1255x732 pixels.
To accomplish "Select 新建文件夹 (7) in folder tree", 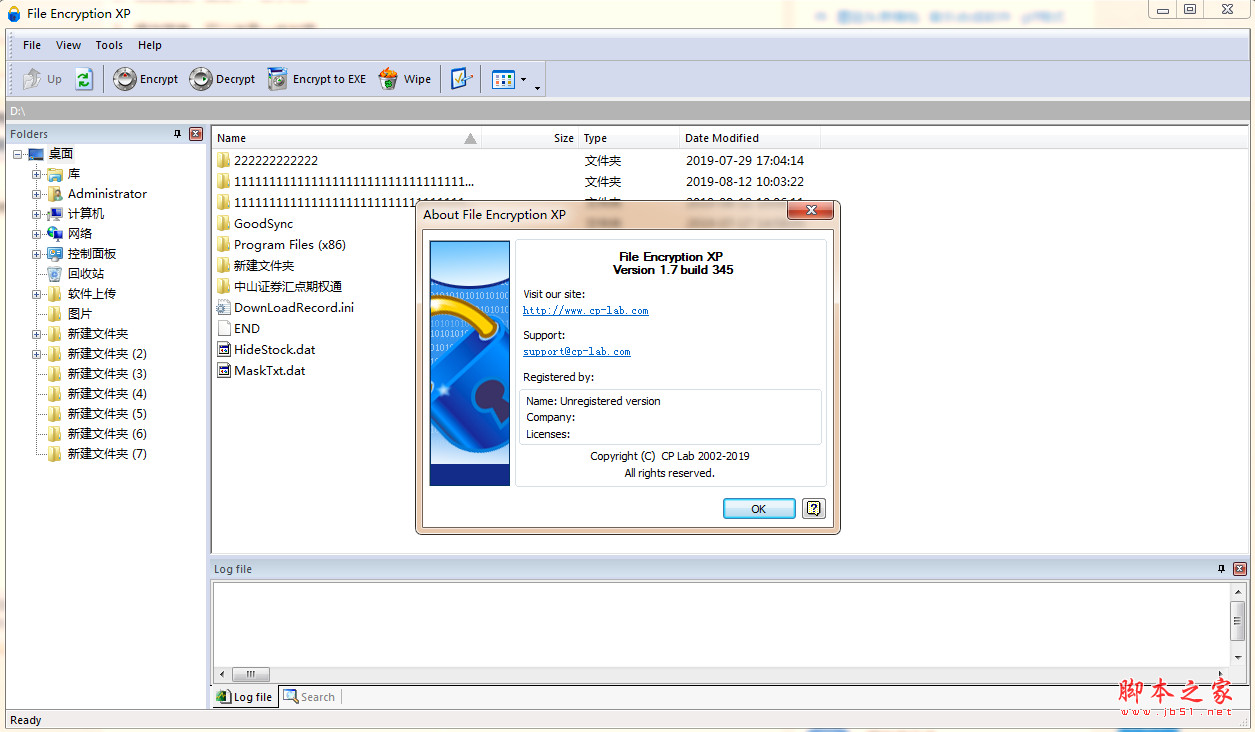I will 107,454.
